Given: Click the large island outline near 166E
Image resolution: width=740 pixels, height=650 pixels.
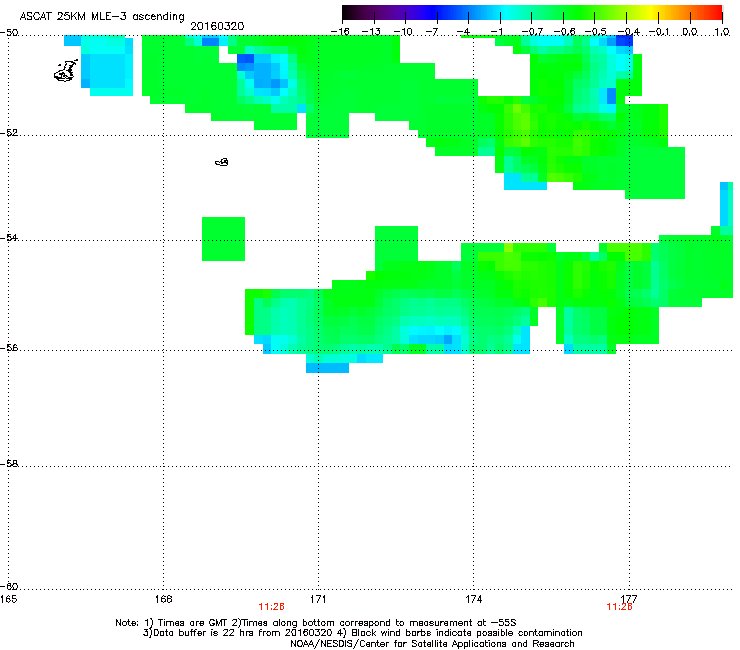Looking at the screenshot, I should coord(66,71).
